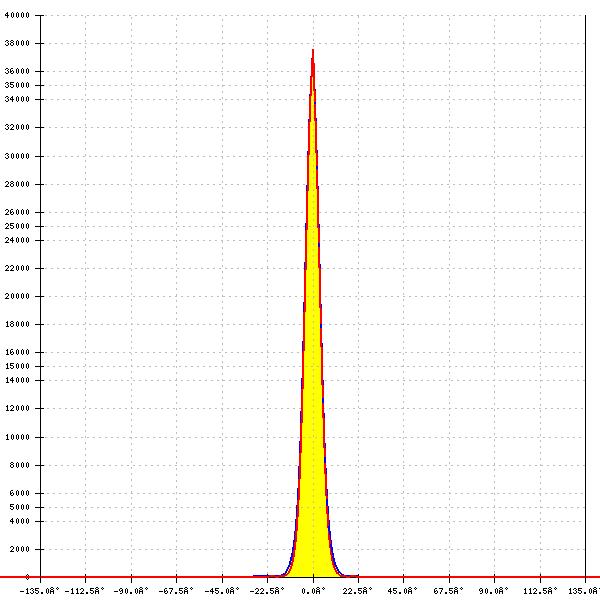This screenshot has height=600, width=600.
Task: Select the 8000 y-axis tick label
Action: tap(19, 465)
